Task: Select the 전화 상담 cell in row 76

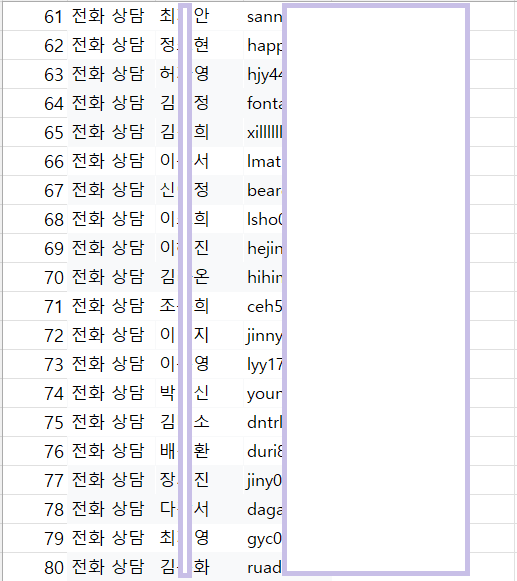Action: 111,451
